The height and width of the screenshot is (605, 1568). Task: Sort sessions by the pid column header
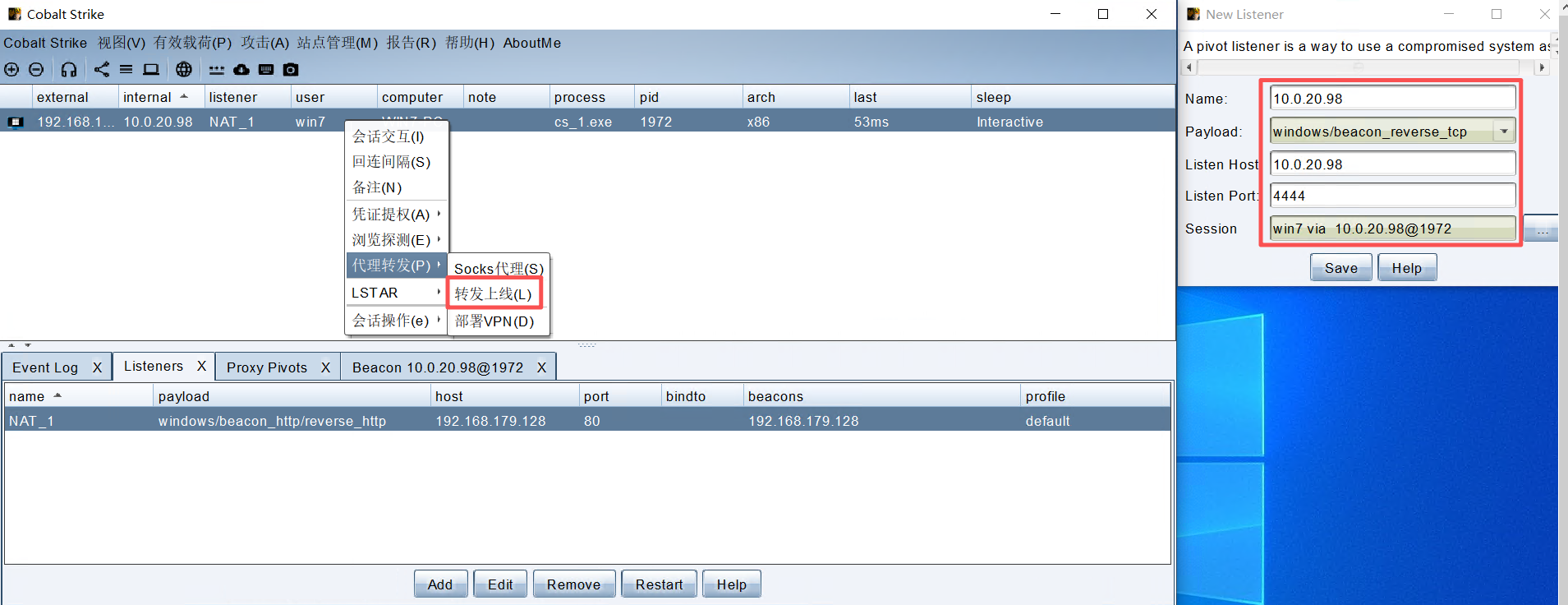tap(688, 97)
